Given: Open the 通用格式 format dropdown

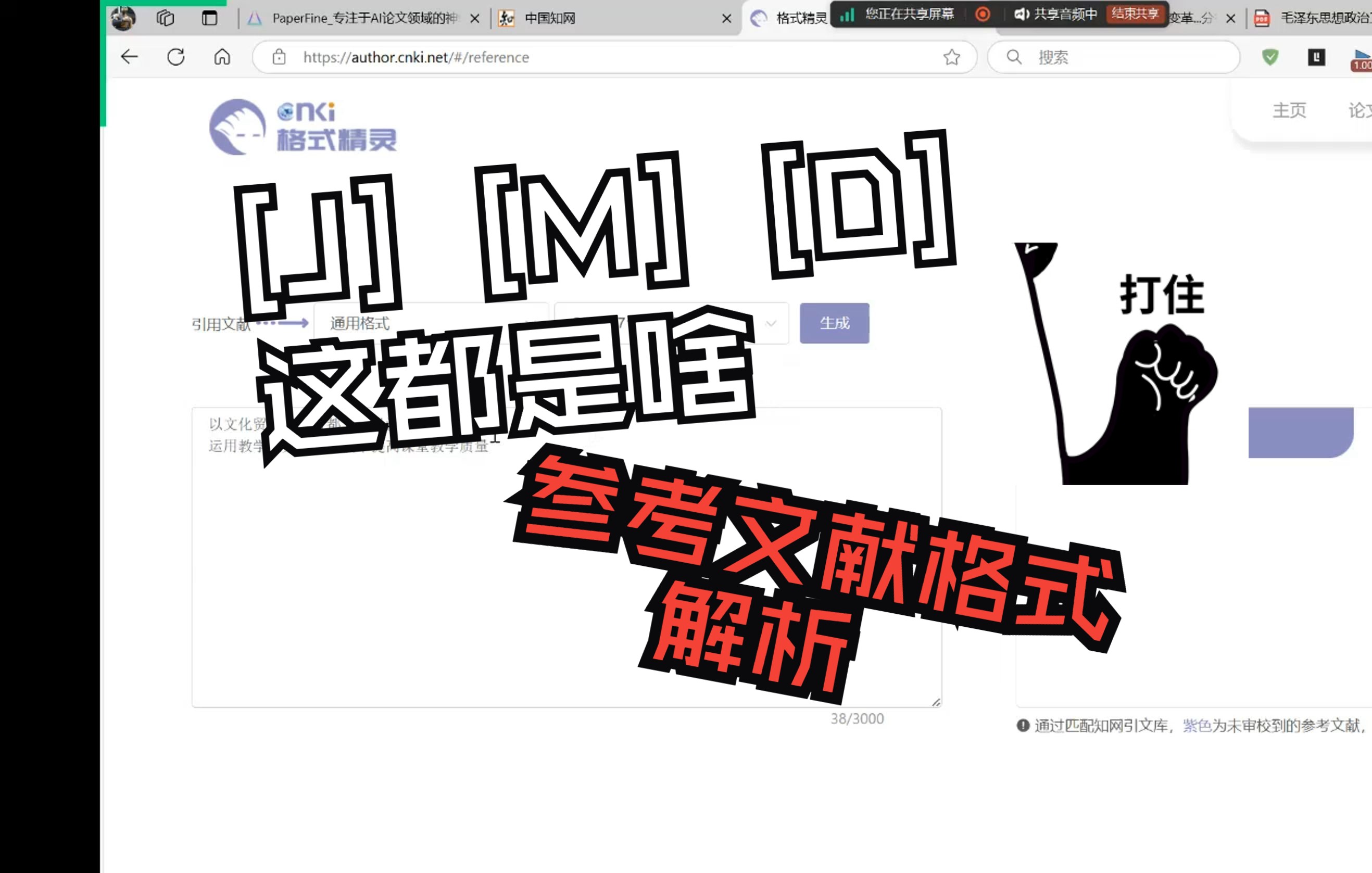Looking at the screenshot, I should (x=431, y=323).
